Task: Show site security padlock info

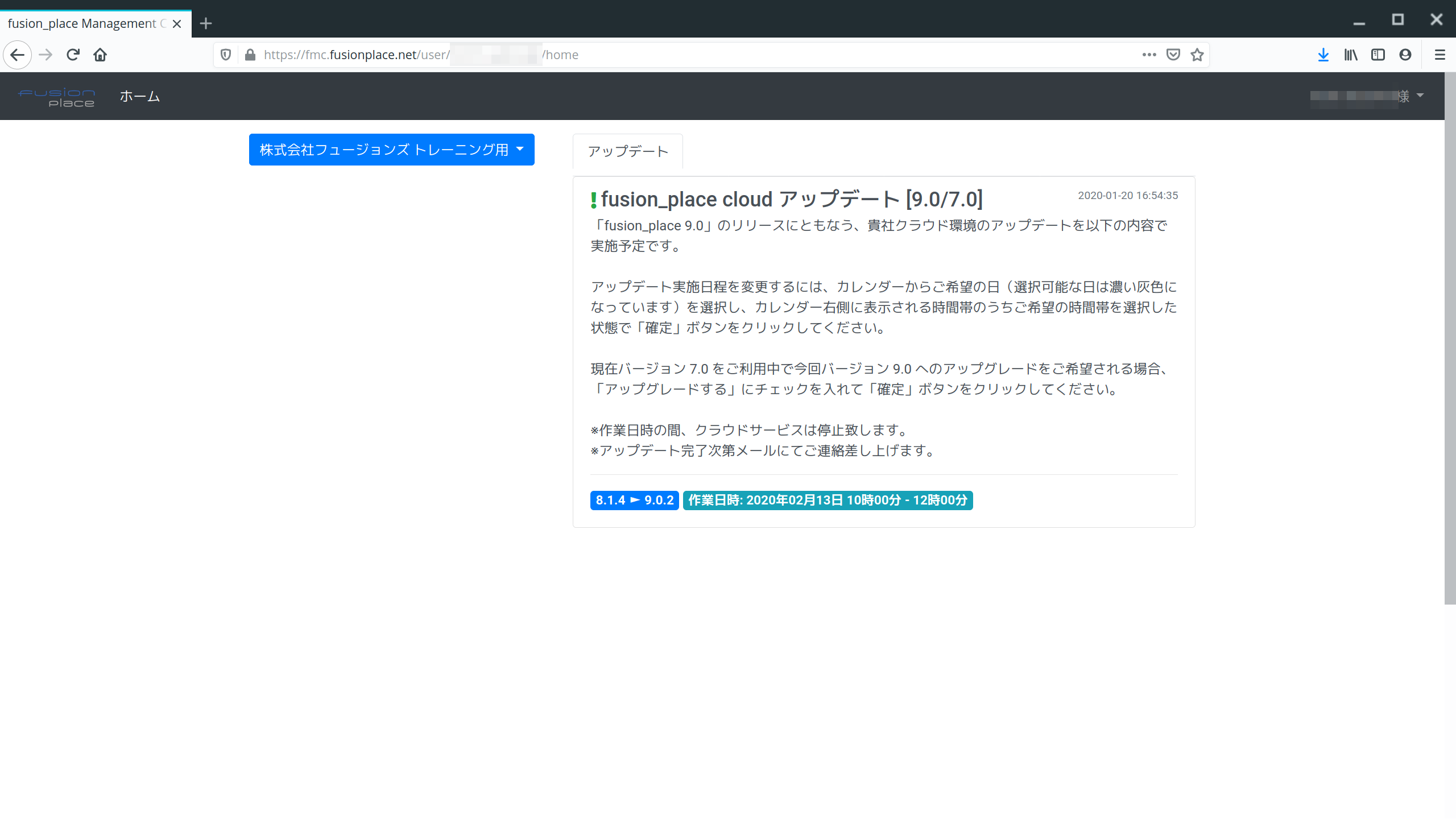Action: point(250,55)
